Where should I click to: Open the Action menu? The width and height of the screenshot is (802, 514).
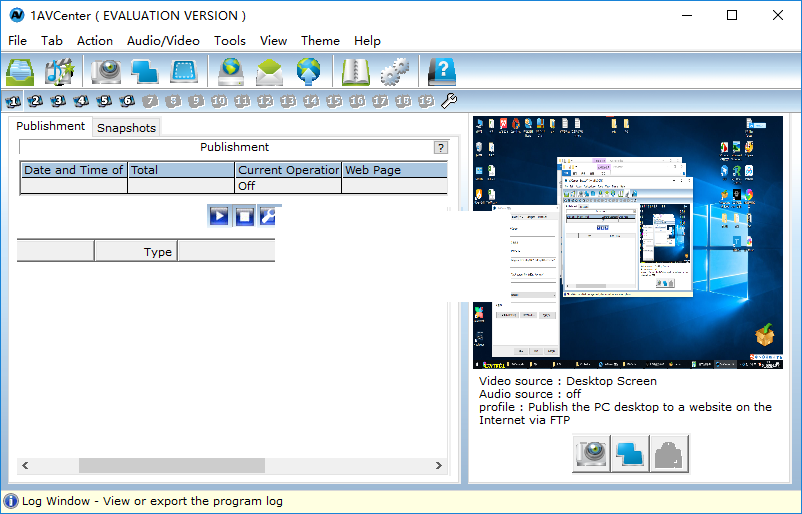95,40
